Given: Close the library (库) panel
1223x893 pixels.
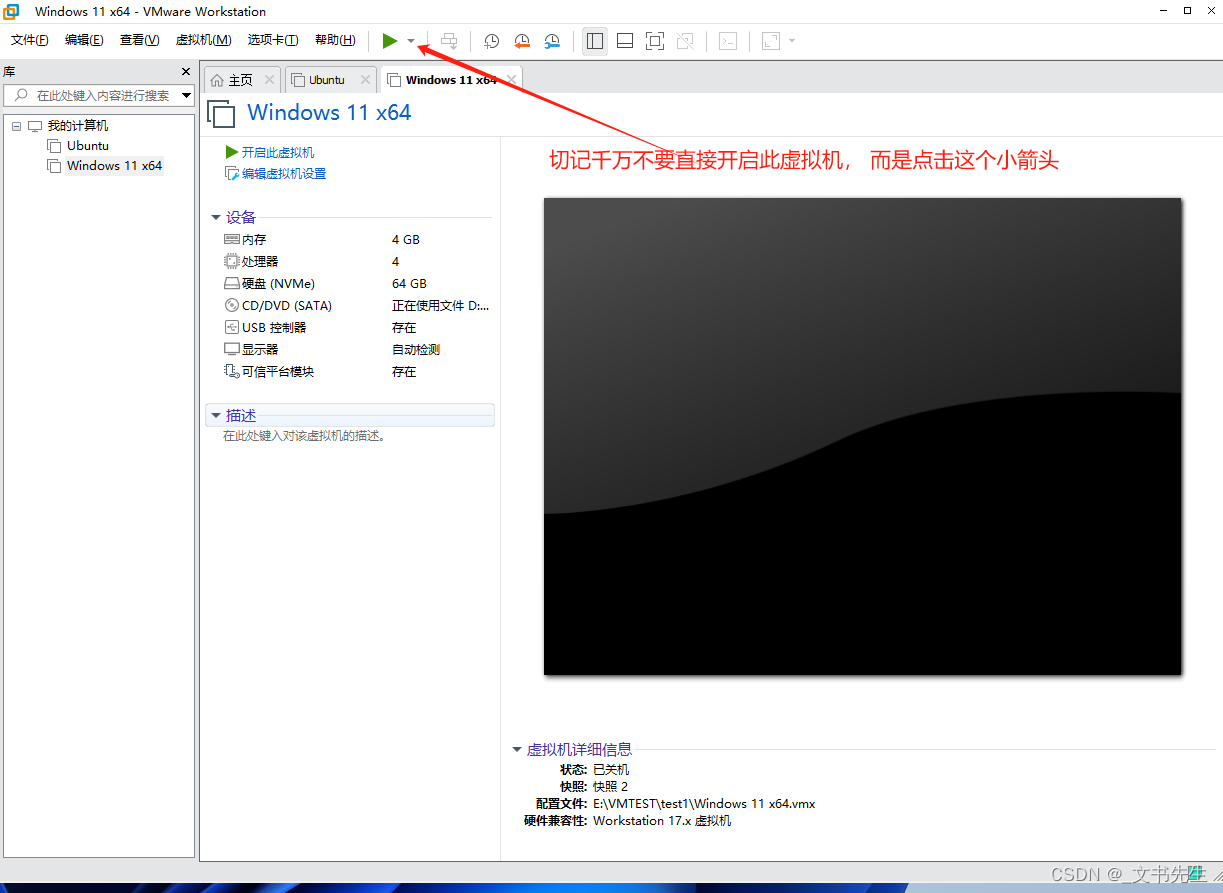Looking at the screenshot, I should pyautogui.click(x=185, y=72).
